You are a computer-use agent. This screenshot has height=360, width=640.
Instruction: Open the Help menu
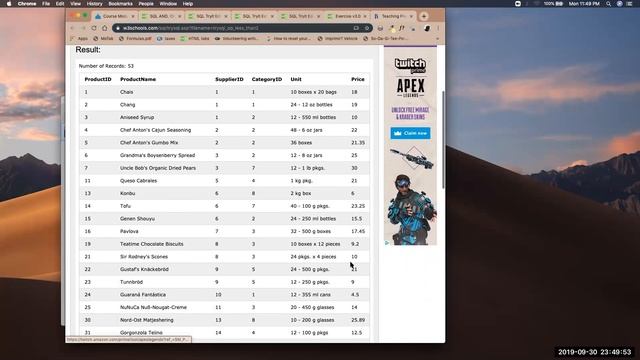point(188,4)
